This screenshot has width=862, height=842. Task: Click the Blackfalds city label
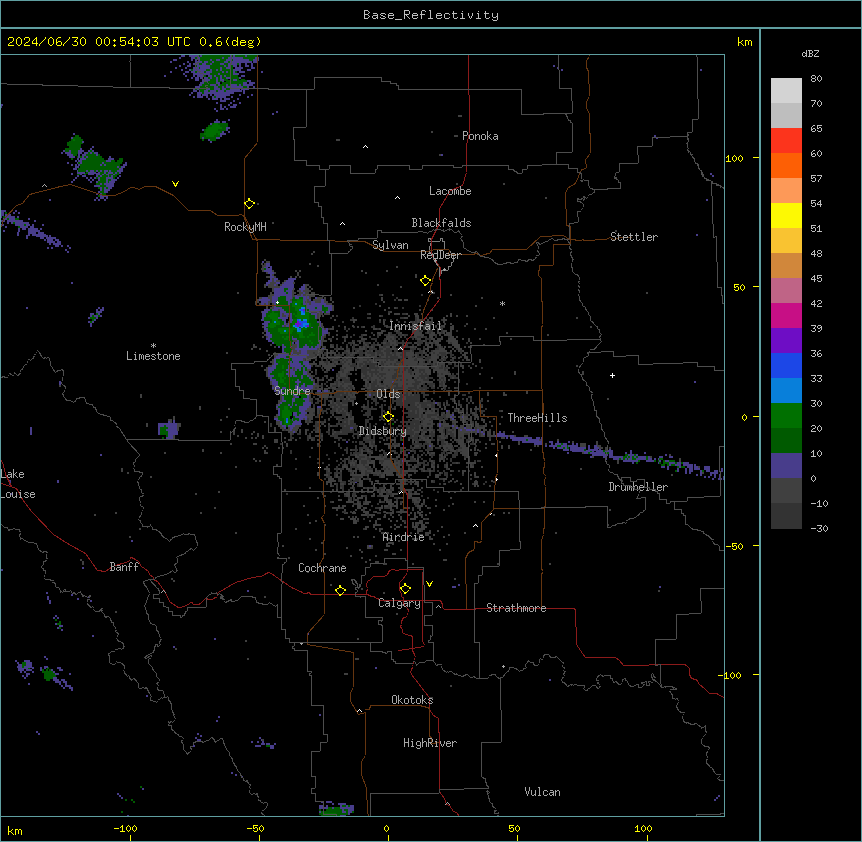[x=441, y=223]
